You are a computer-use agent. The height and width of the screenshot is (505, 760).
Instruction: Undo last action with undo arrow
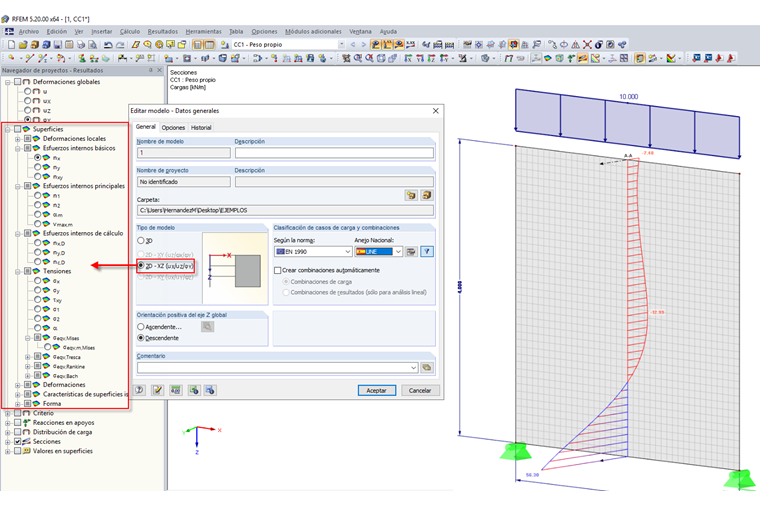click(108, 45)
